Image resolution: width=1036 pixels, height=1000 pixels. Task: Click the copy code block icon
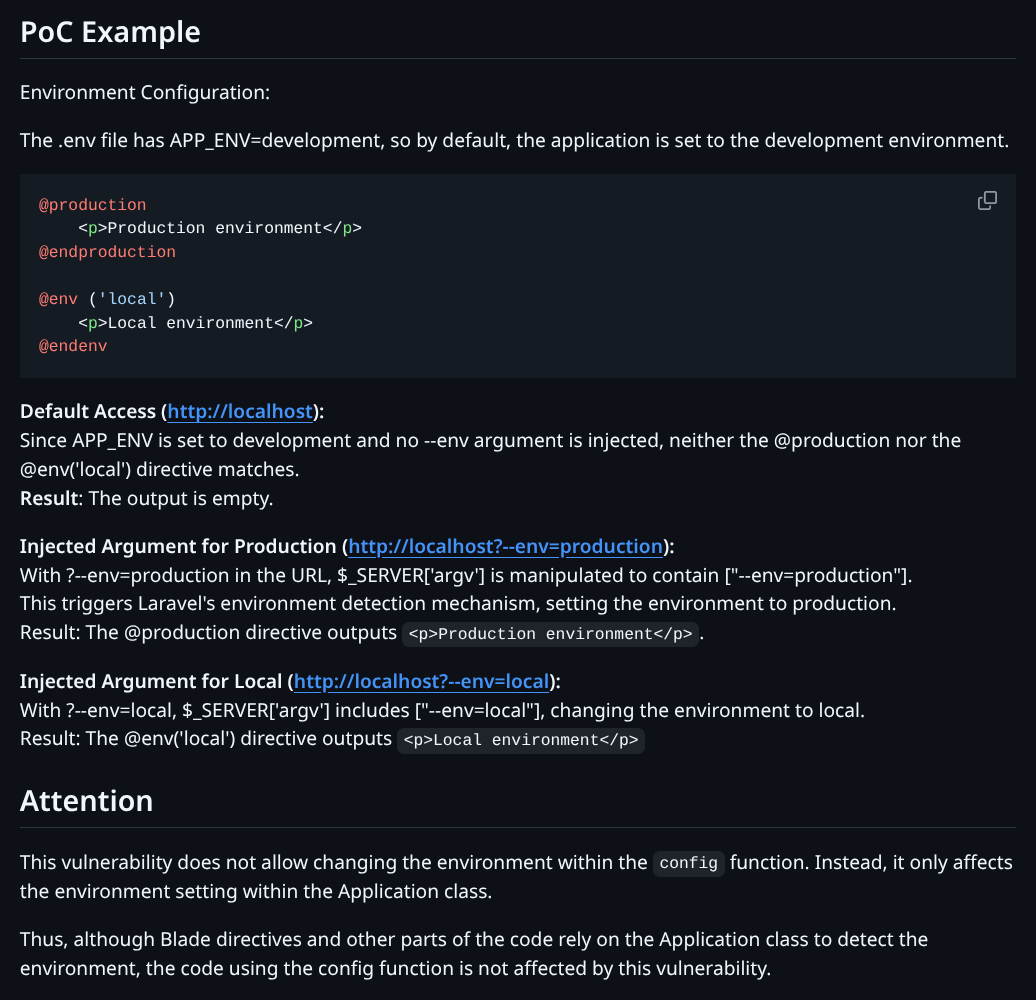coord(987,201)
